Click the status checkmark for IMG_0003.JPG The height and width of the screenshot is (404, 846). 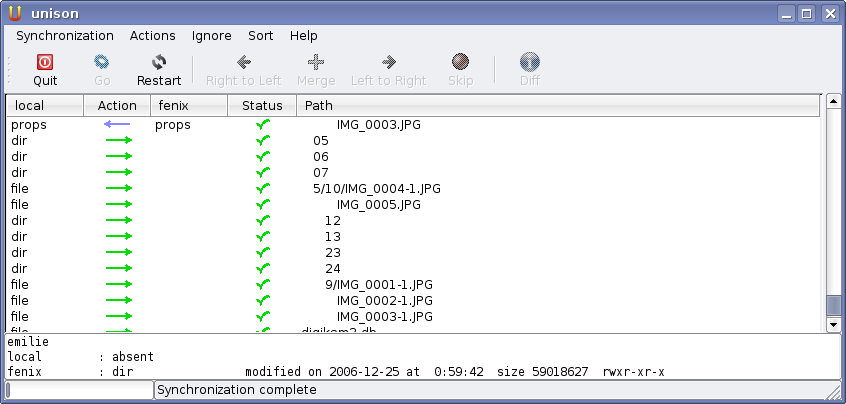(263, 125)
